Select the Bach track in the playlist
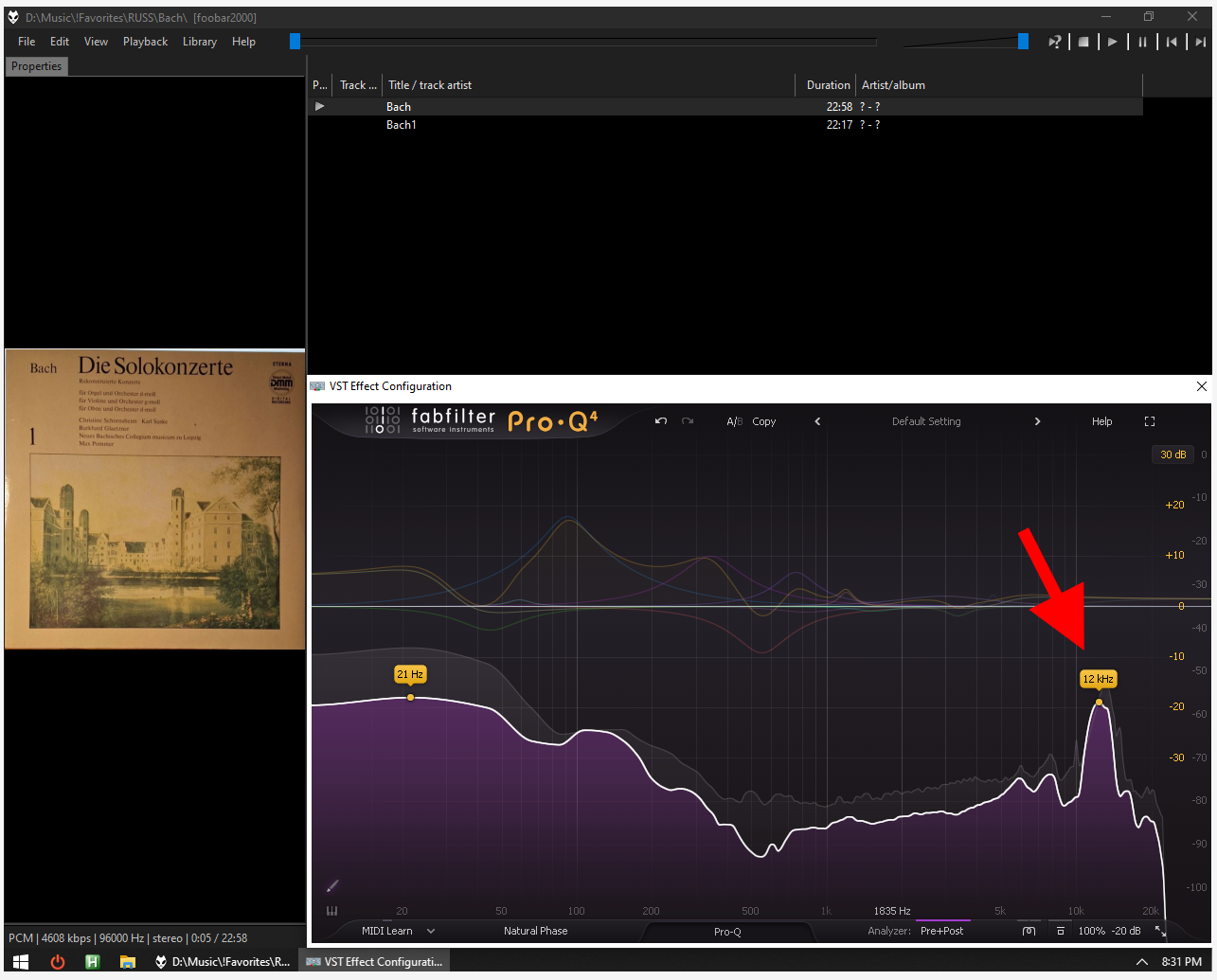The image size is (1217, 980). (725, 107)
